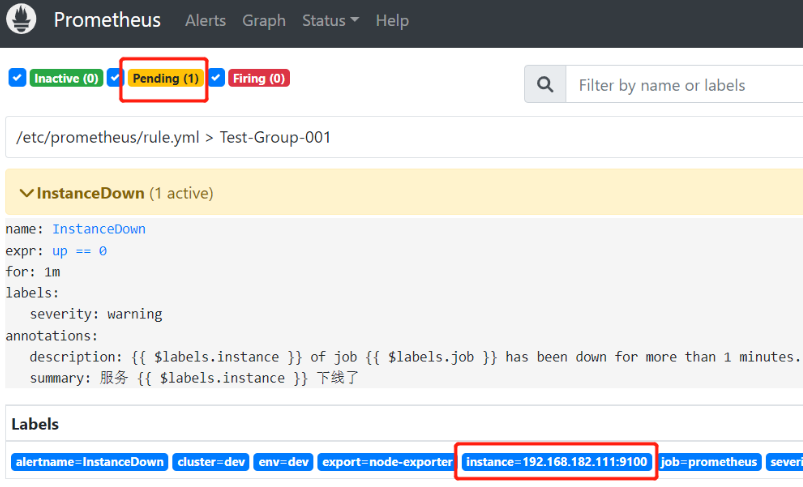Screen dimensions: 803x487
Task: Click the env=dev label badge
Action: 283,462
